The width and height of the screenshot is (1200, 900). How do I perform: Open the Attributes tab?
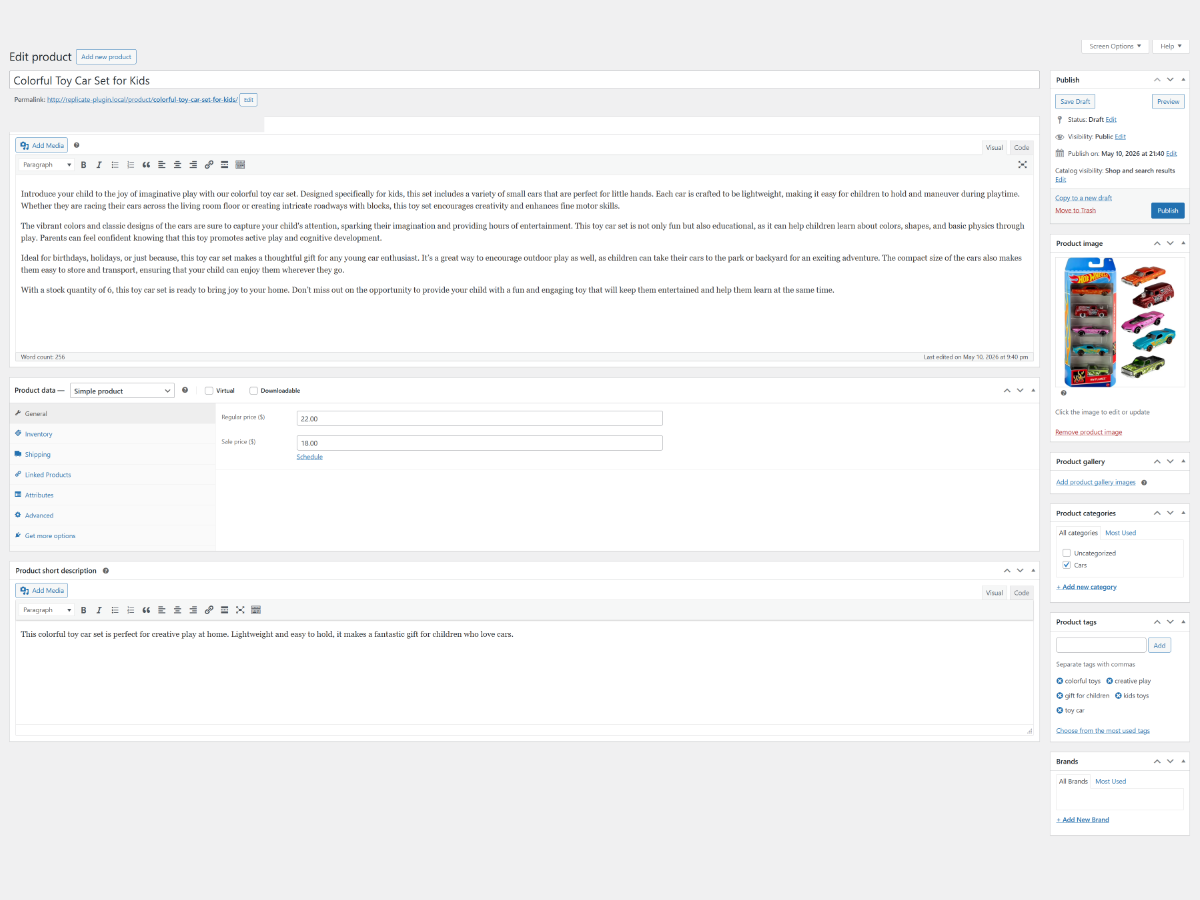[113, 495]
